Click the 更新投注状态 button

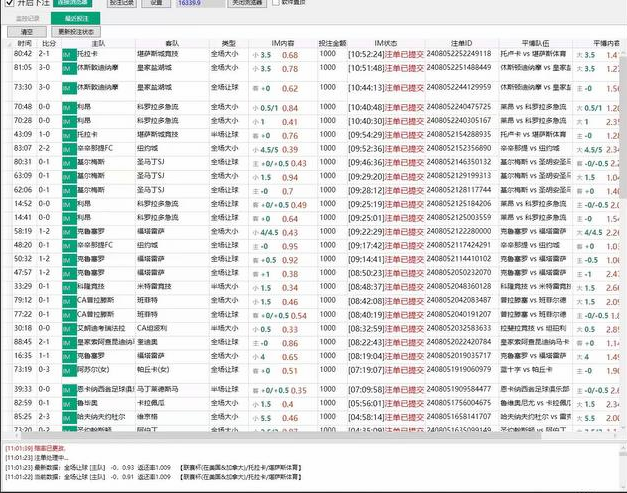coord(78,31)
